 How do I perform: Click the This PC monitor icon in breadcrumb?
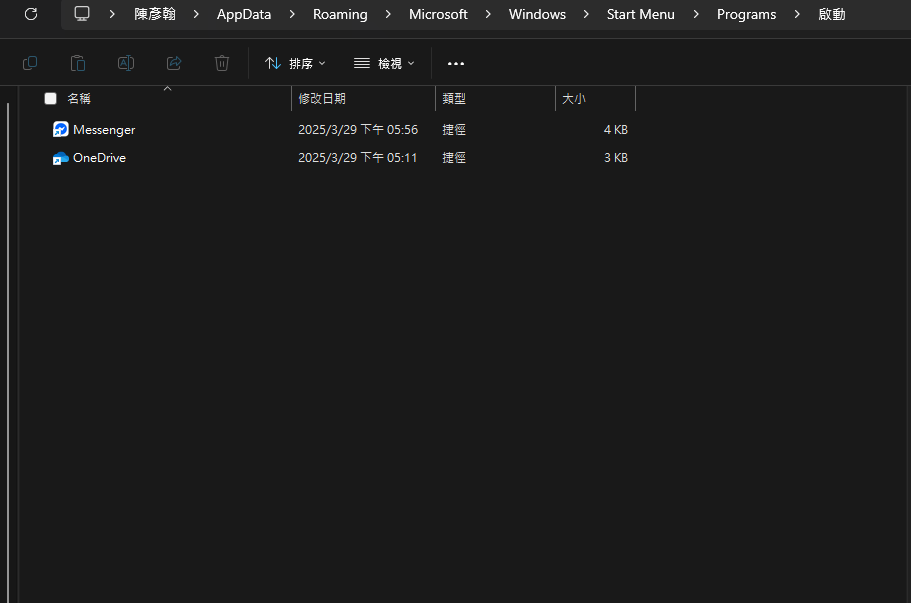click(x=82, y=14)
